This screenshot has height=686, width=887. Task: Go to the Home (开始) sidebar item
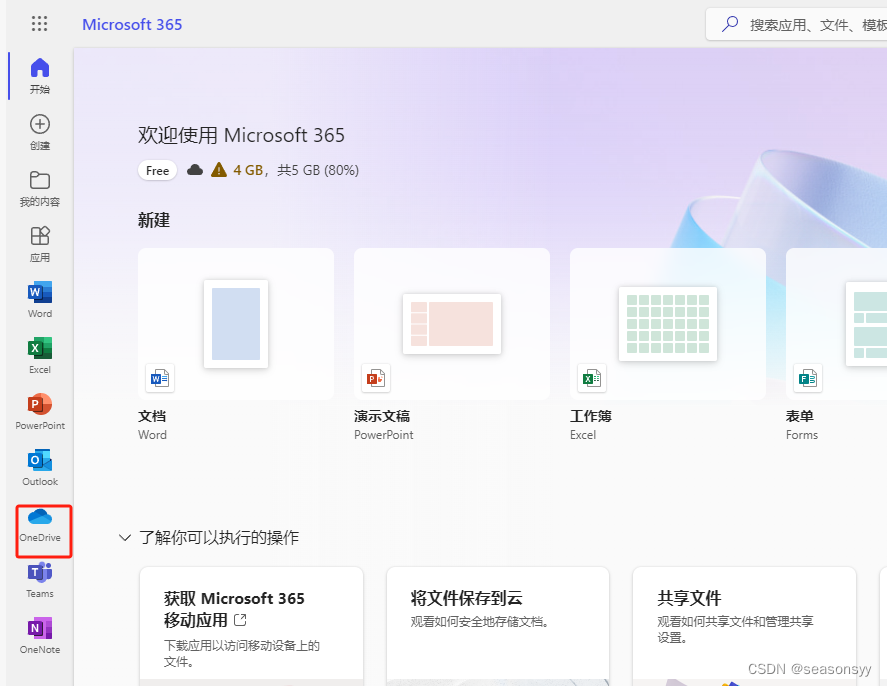pyautogui.click(x=40, y=76)
